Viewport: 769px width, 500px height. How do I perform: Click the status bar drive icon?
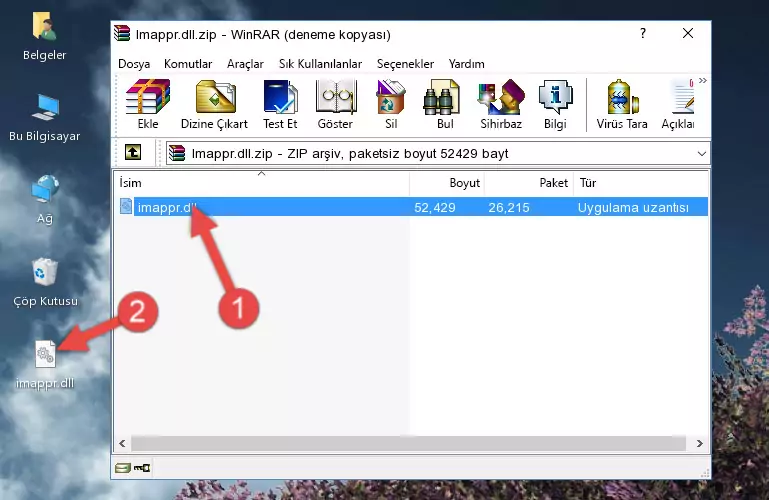[x=123, y=468]
